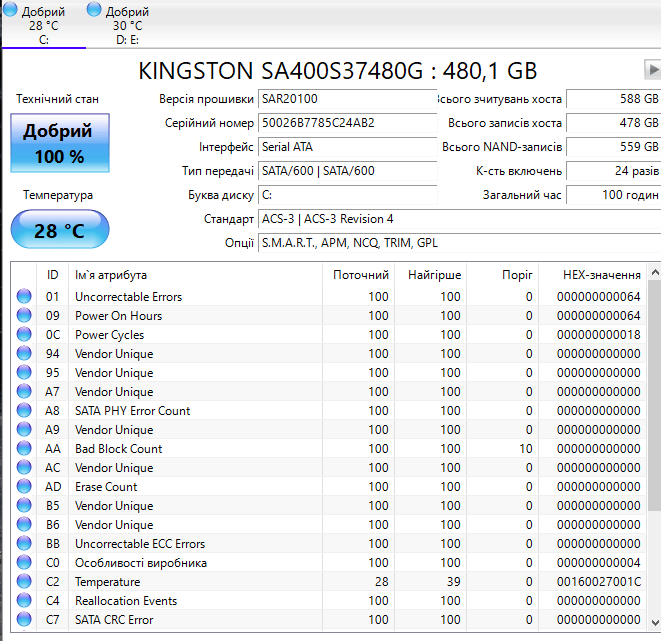Select the Power Cycles attribute name

(110, 335)
